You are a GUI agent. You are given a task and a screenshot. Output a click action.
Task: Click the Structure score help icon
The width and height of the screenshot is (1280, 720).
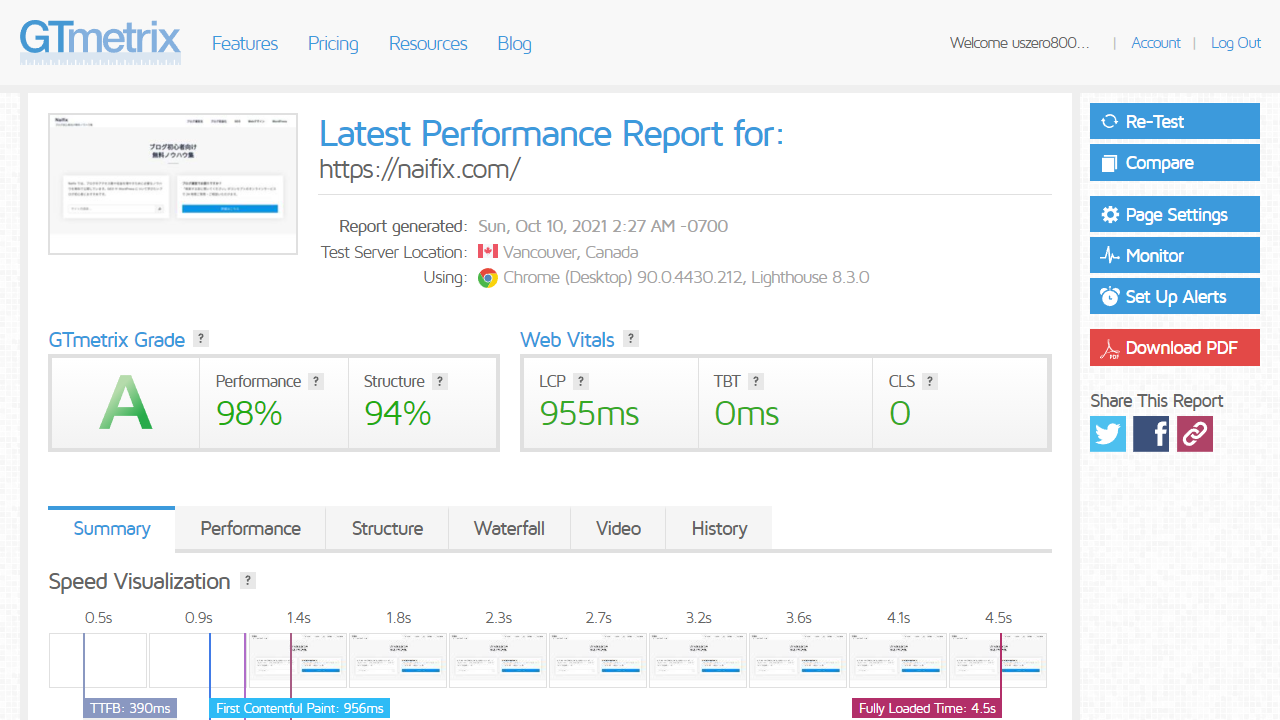click(x=440, y=381)
